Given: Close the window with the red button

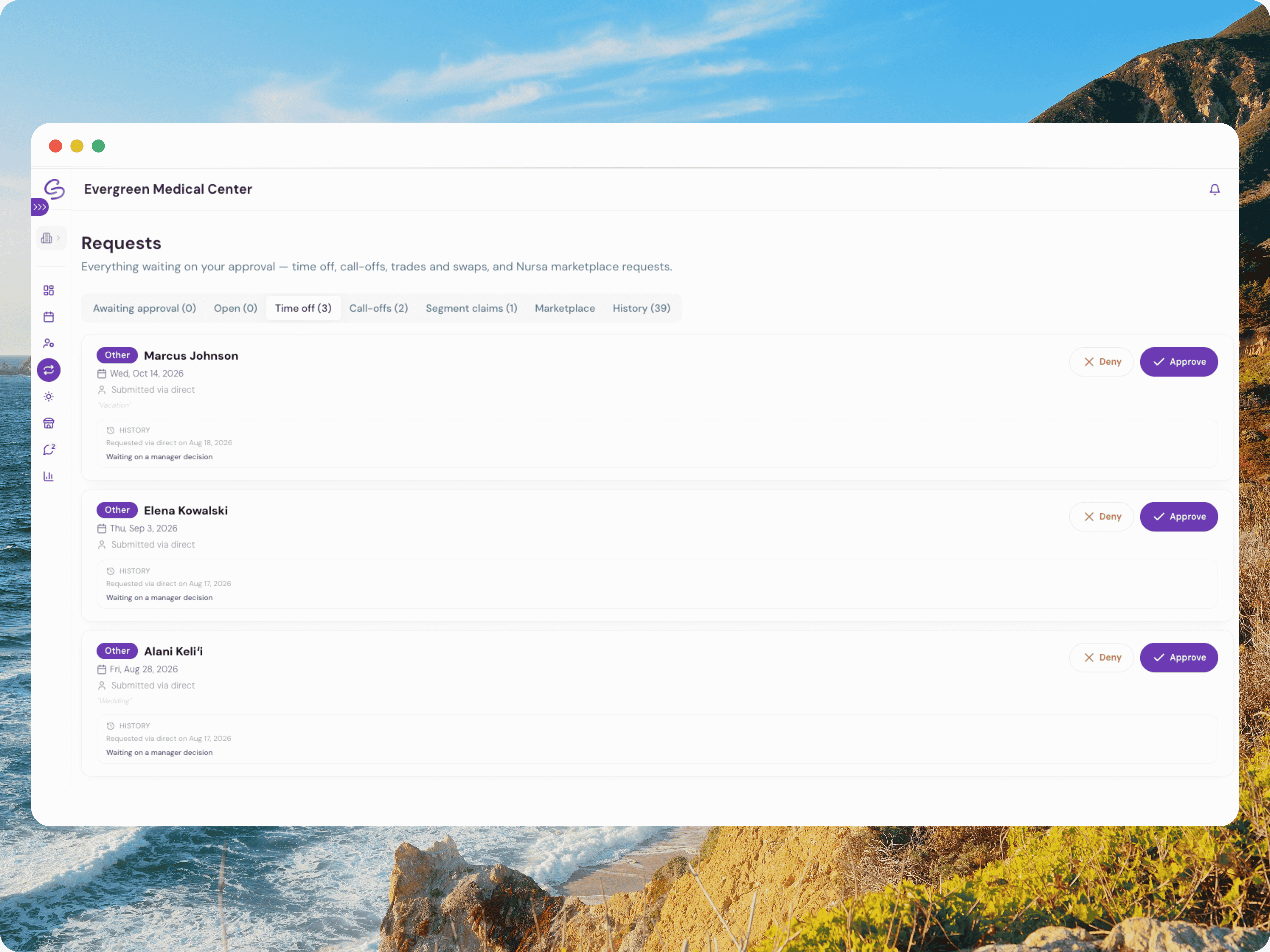Looking at the screenshot, I should 56,146.
